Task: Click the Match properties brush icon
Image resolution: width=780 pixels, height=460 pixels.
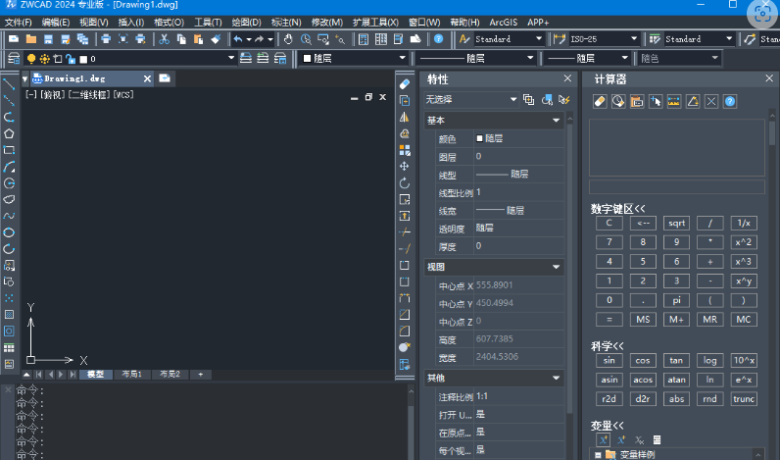Action: (215, 39)
